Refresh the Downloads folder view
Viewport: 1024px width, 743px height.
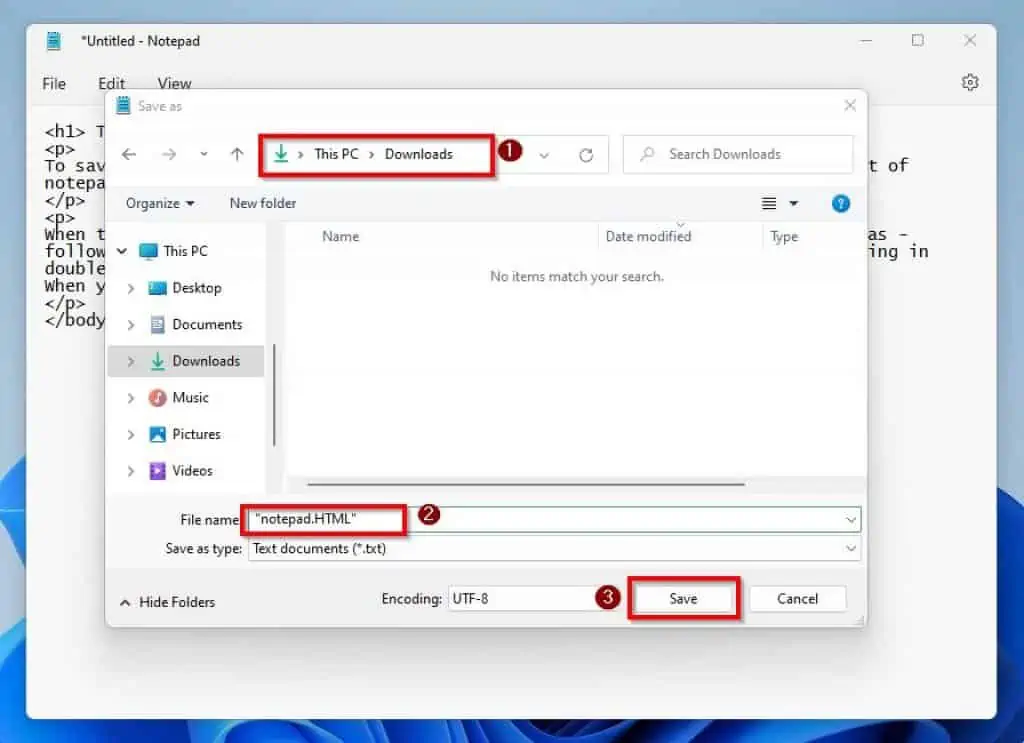click(586, 155)
